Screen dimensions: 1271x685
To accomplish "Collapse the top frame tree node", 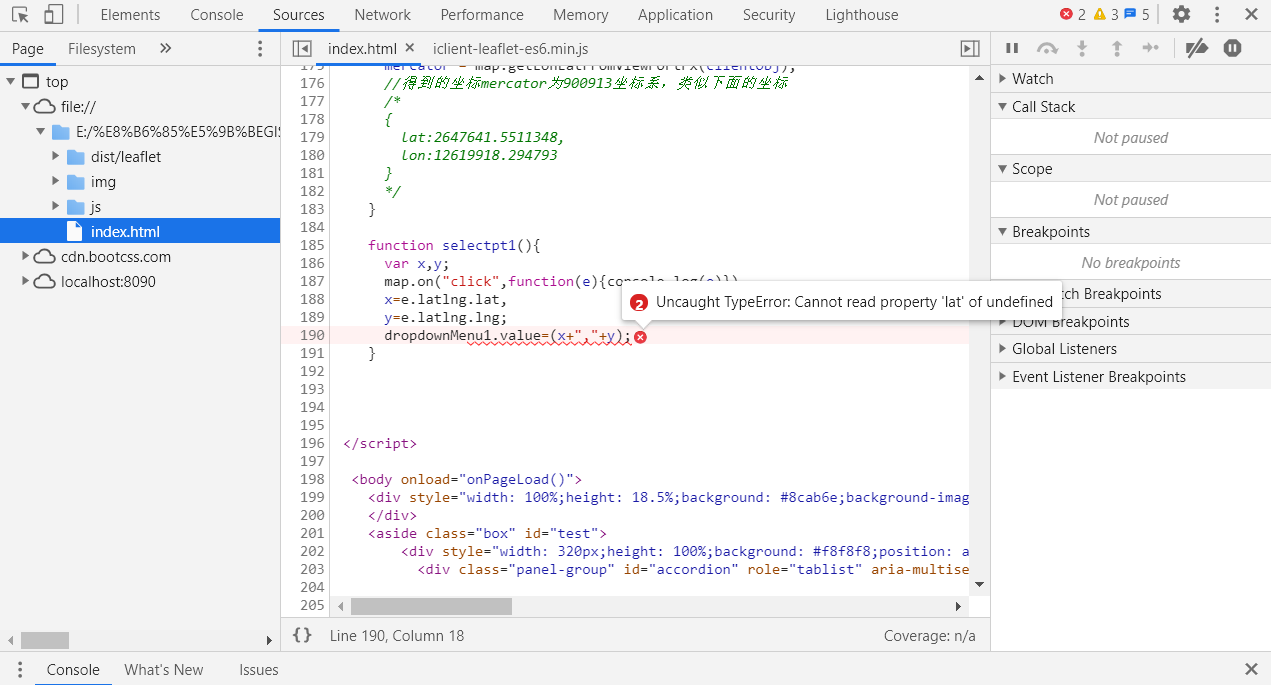I will coord(11,82).
